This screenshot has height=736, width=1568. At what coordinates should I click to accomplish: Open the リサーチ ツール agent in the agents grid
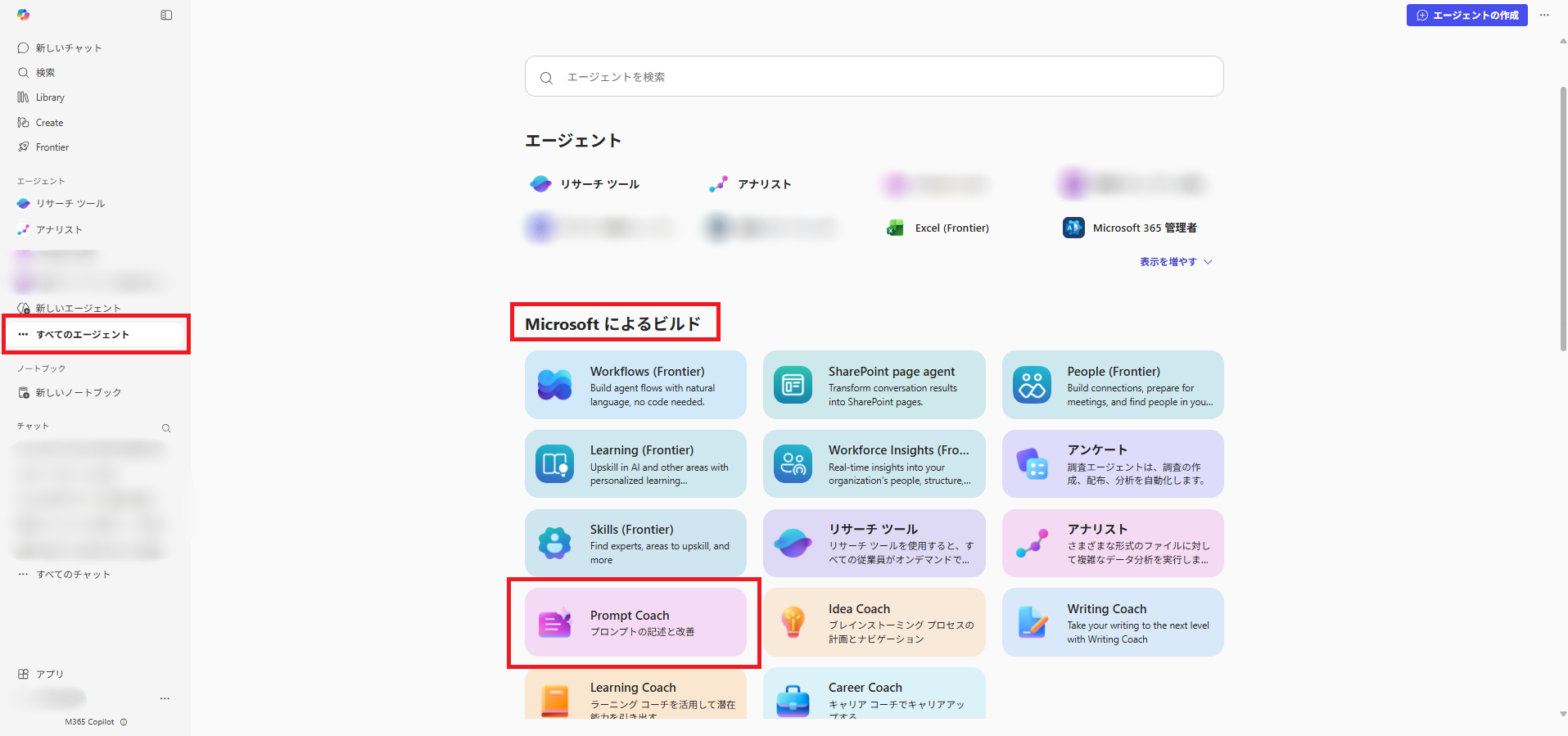click(585, 184)
